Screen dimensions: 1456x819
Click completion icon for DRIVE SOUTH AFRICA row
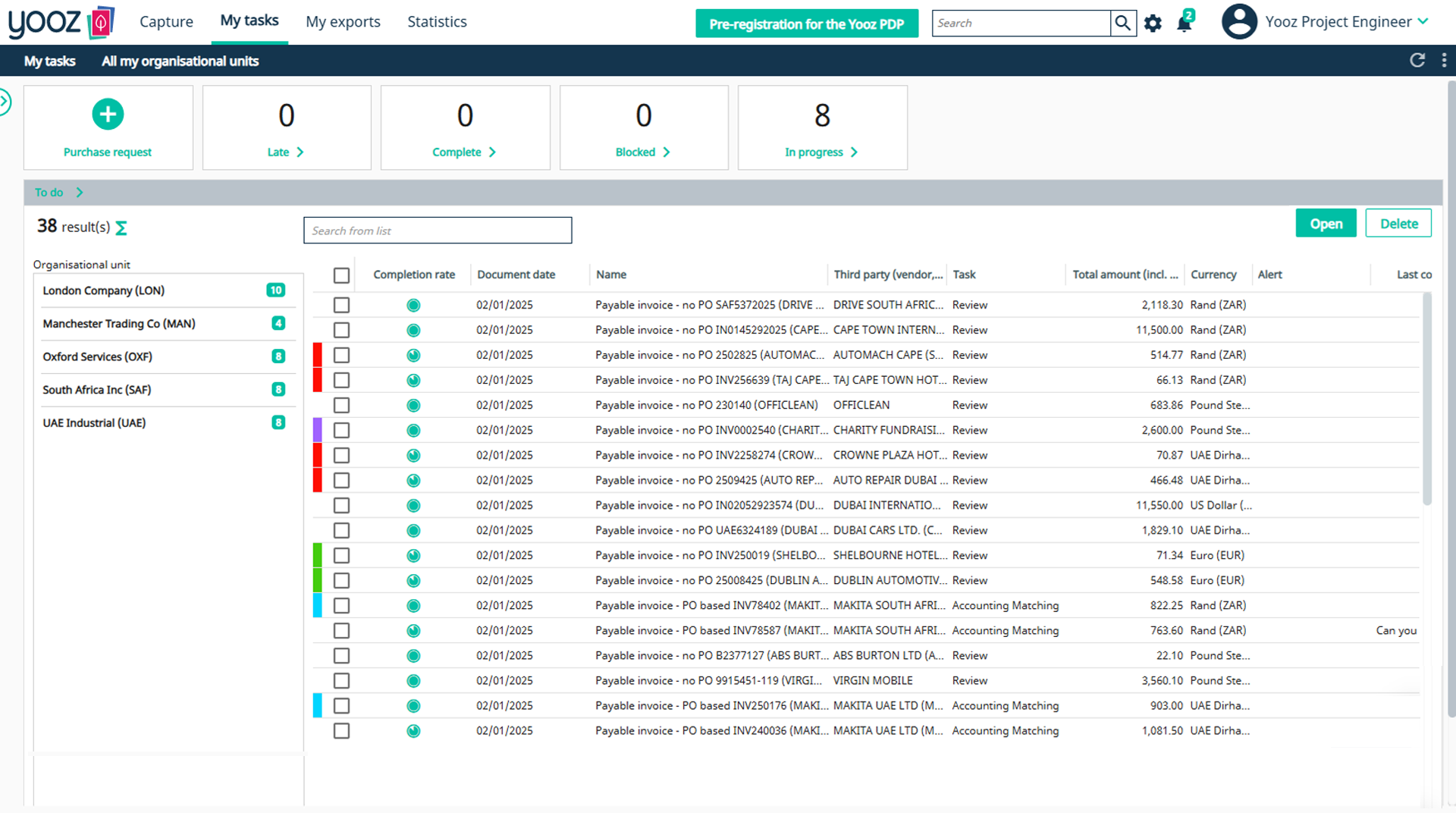pyautogui.click(x=413, y=306)
